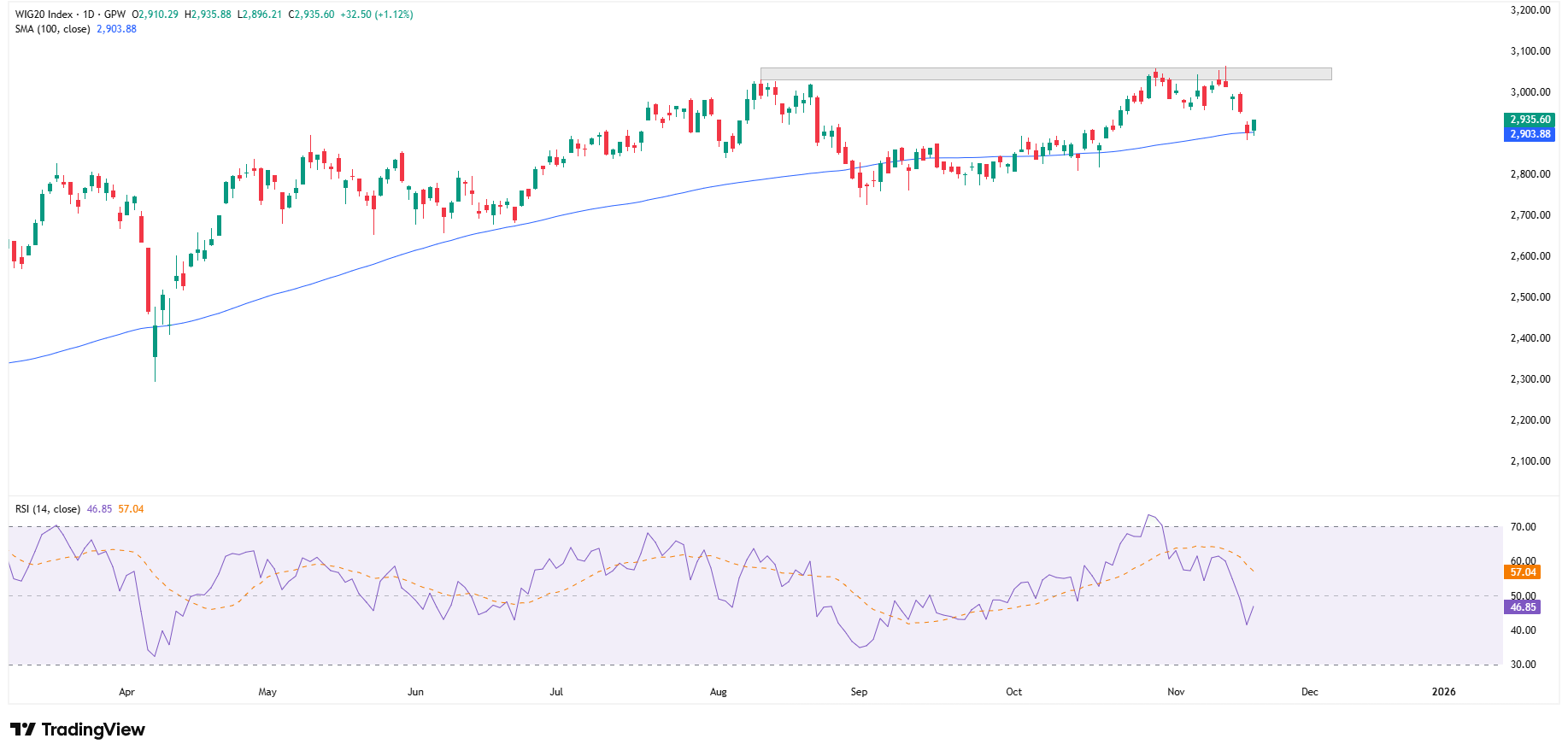Screen dimensions: 1568x756
Task: Click the purple 46.85 RSI value tag
Action: pyautogui.click(x=1522, y=607)
